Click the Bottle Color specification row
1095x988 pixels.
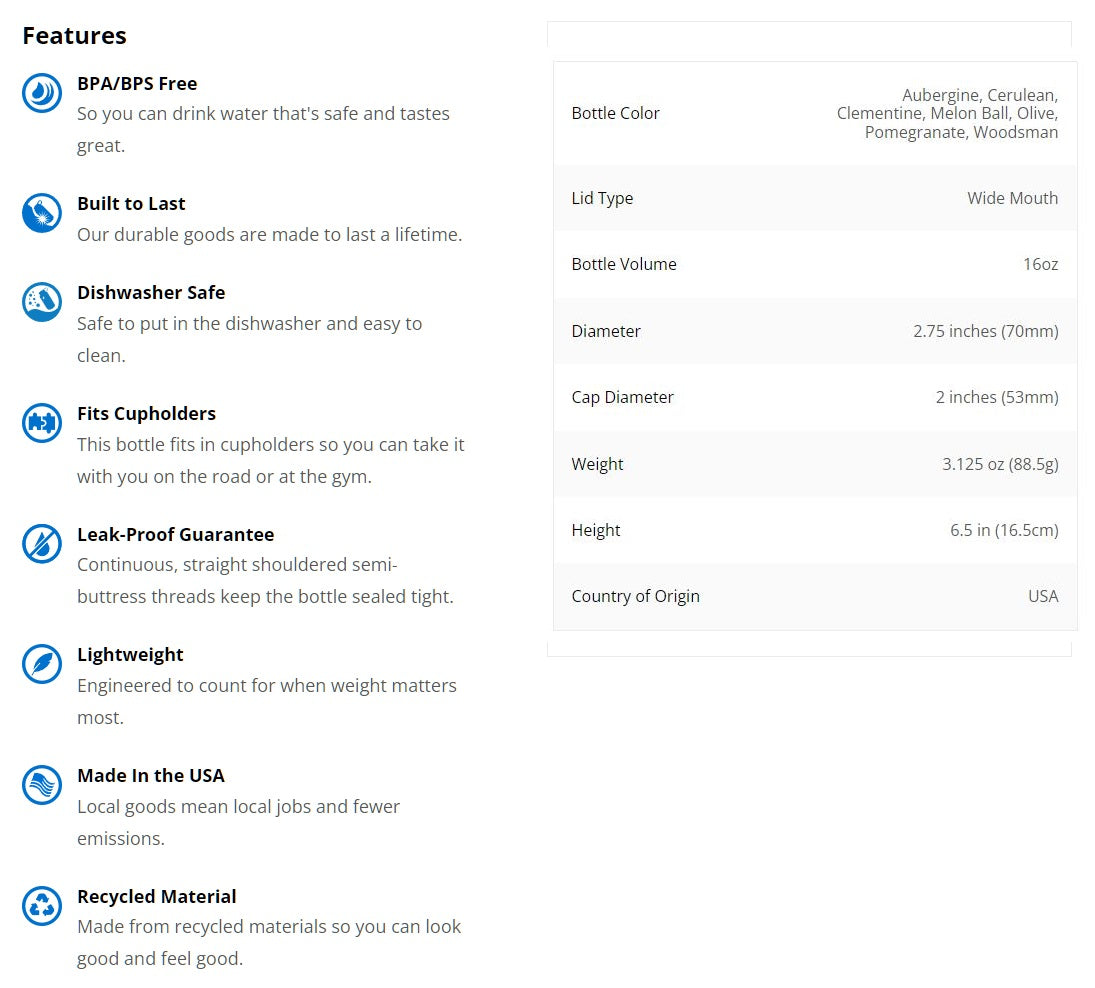pos(815,113)
